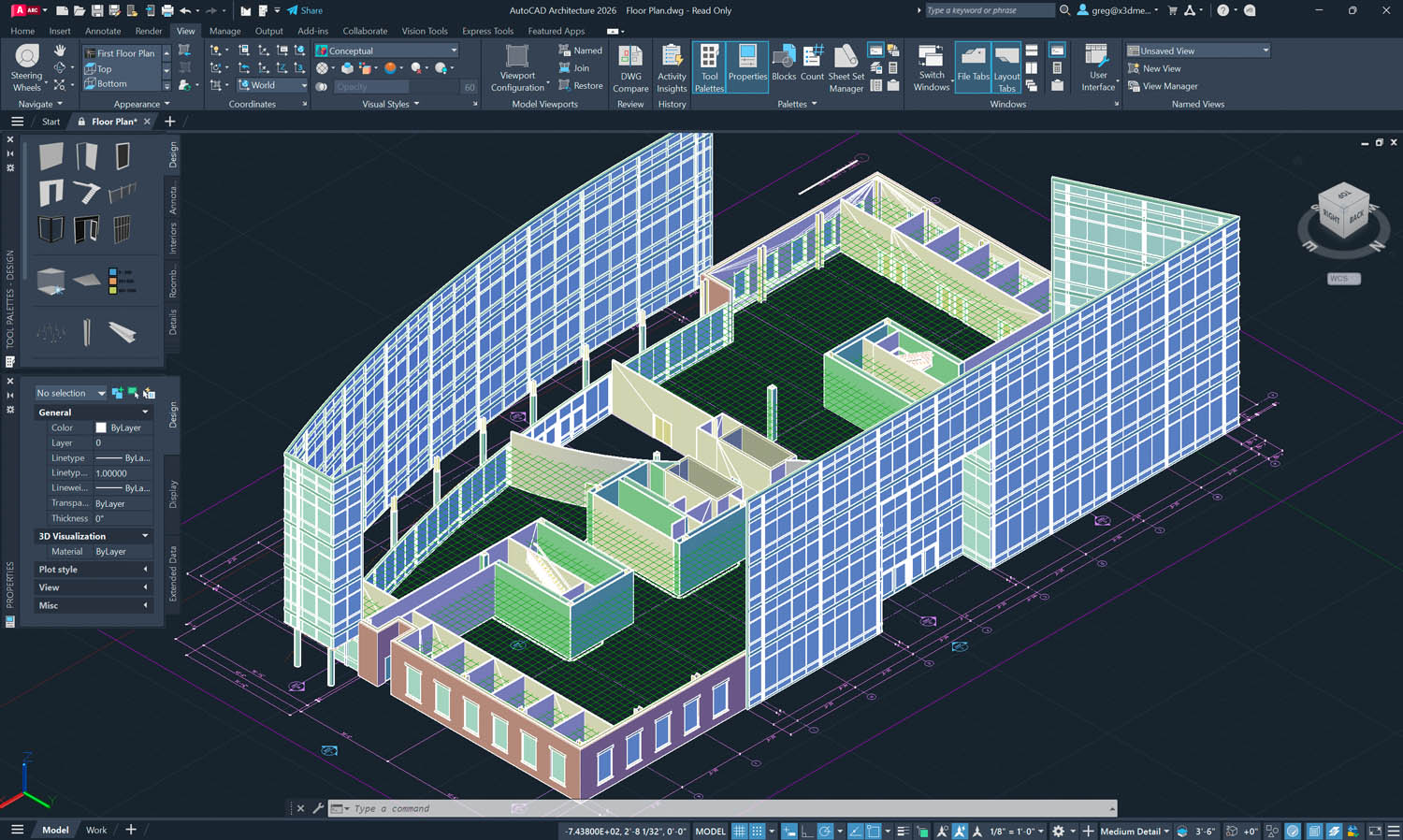
Task: Click the View Manager button
Action: pos(1169,86)
